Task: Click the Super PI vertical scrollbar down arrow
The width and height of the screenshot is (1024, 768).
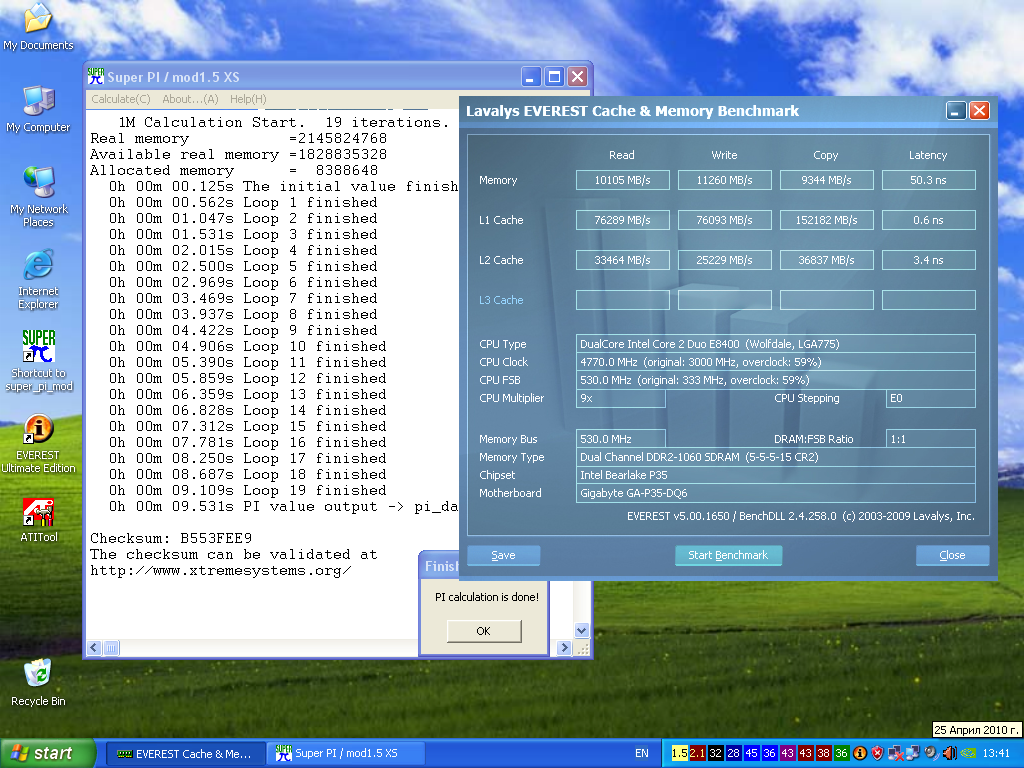Action: click(x=582, y=630)
